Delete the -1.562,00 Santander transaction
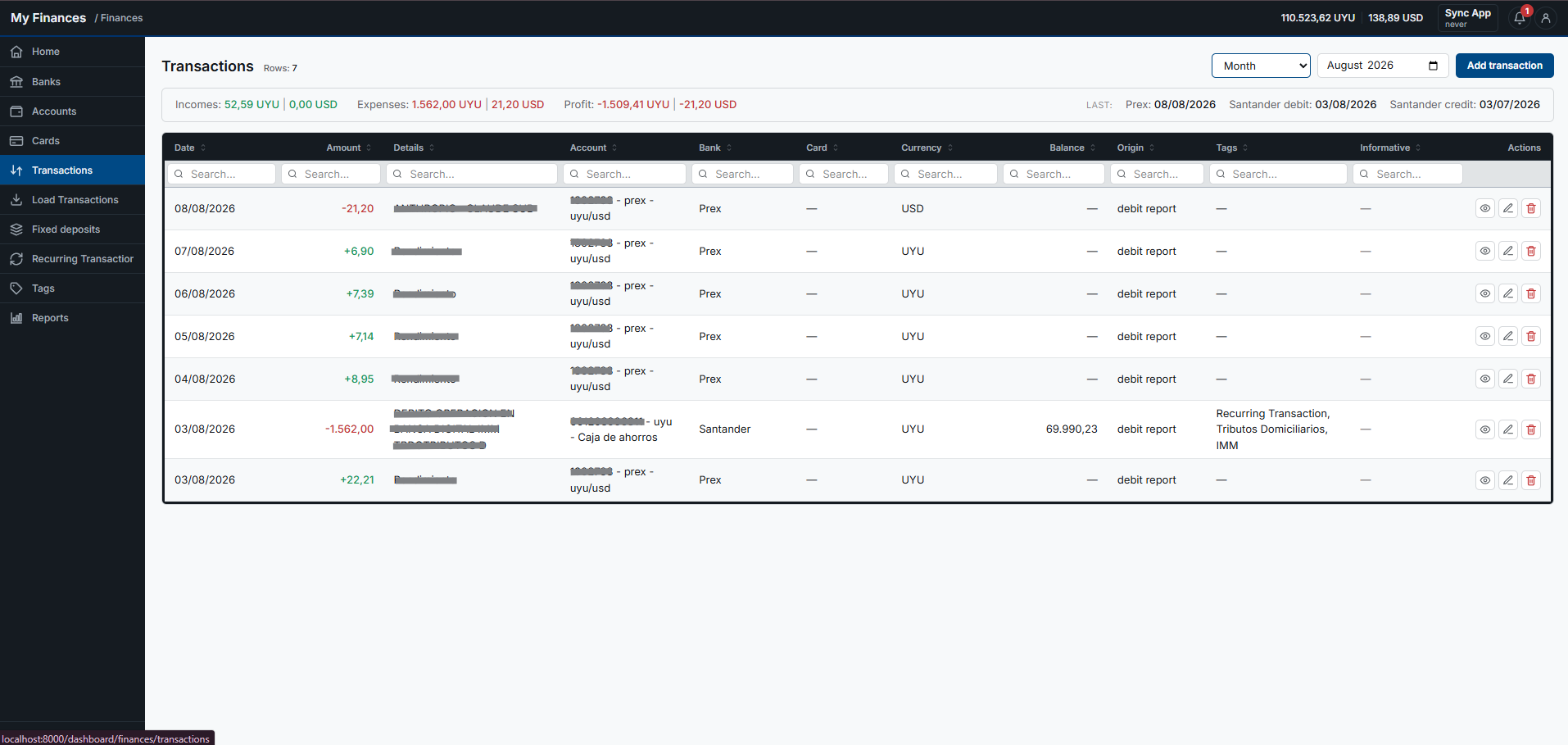The width and height of the screenshot is (1568, 745). (1531, 429)
